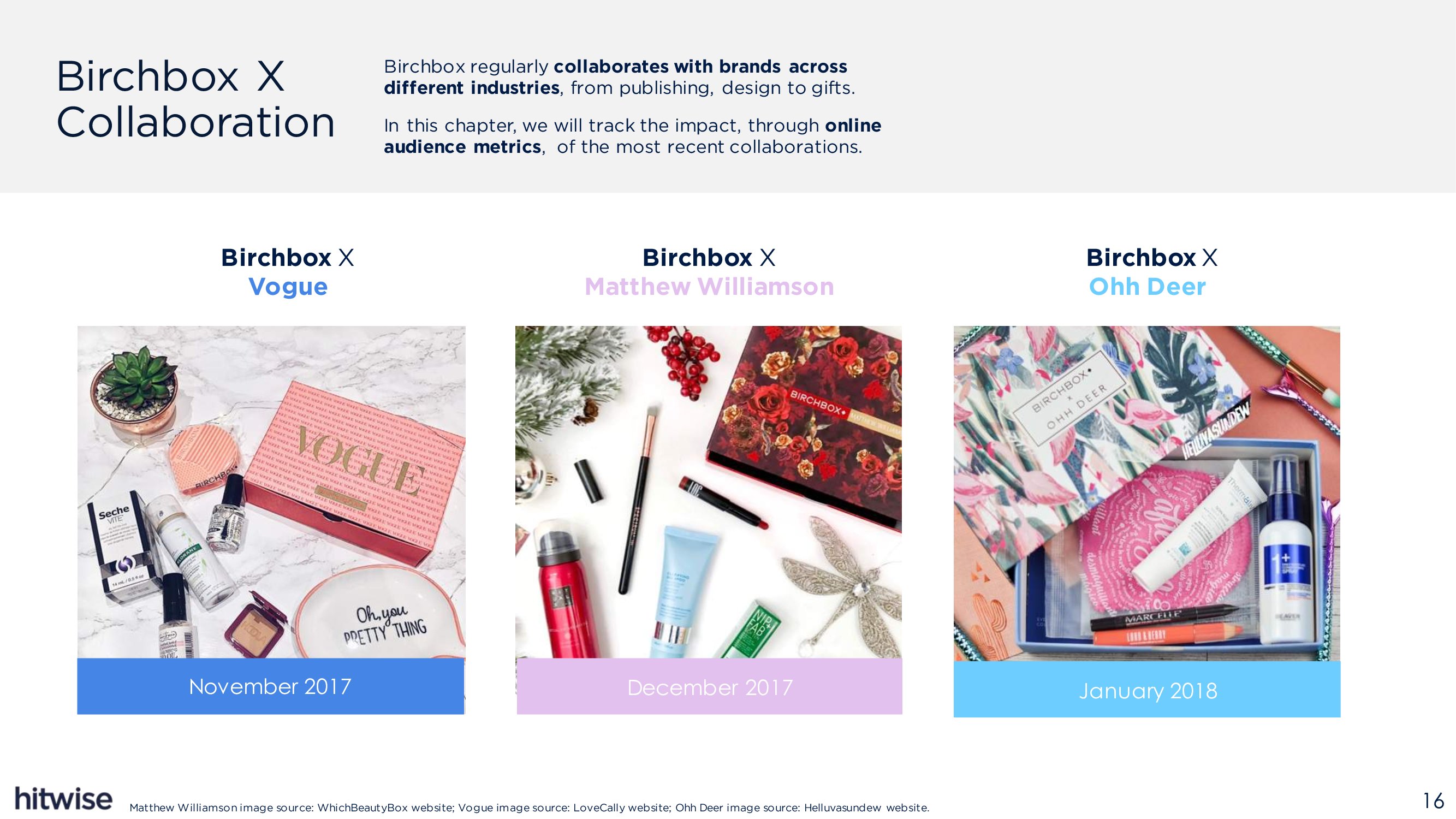
Task: Open the Vogue collaboration box photo
Action: tap(271, 492)
